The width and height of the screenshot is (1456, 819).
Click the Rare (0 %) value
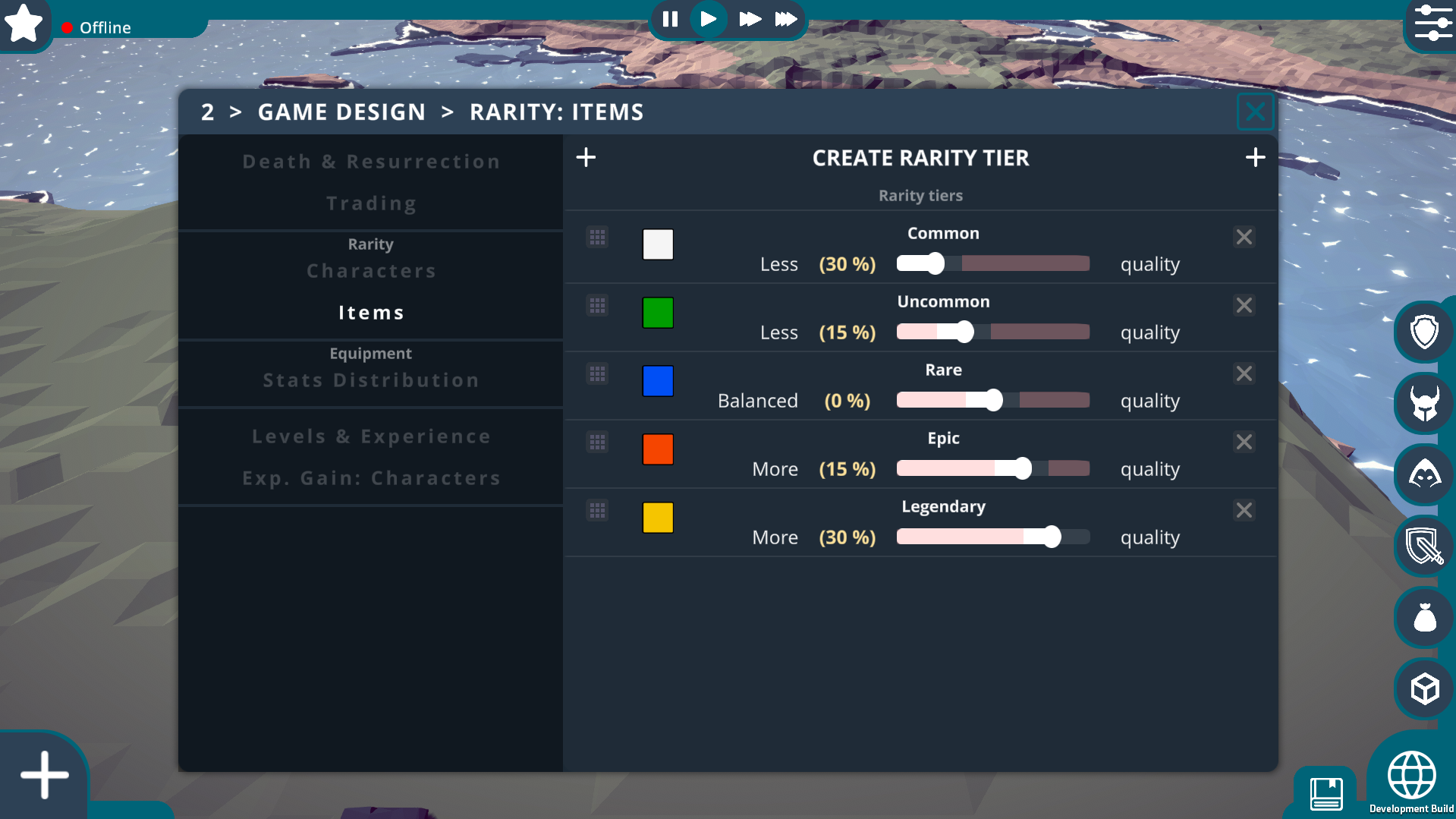pos(847,401)
